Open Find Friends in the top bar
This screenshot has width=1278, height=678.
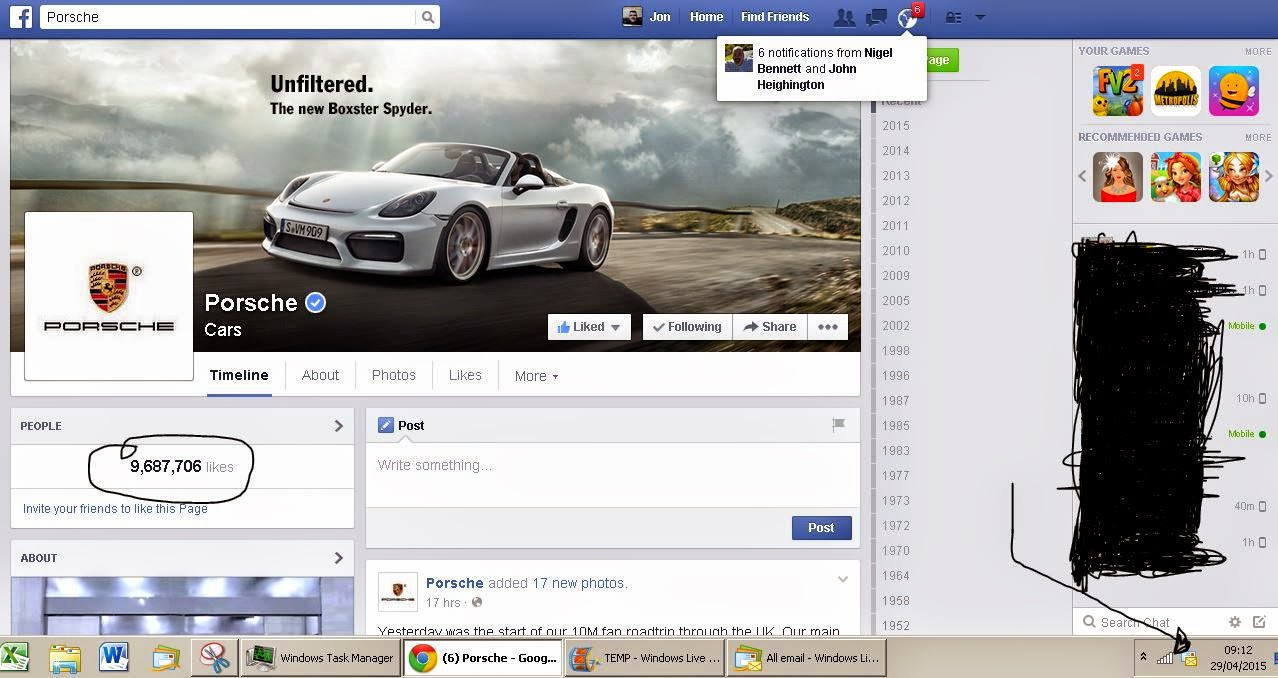[x=775, y=17]
